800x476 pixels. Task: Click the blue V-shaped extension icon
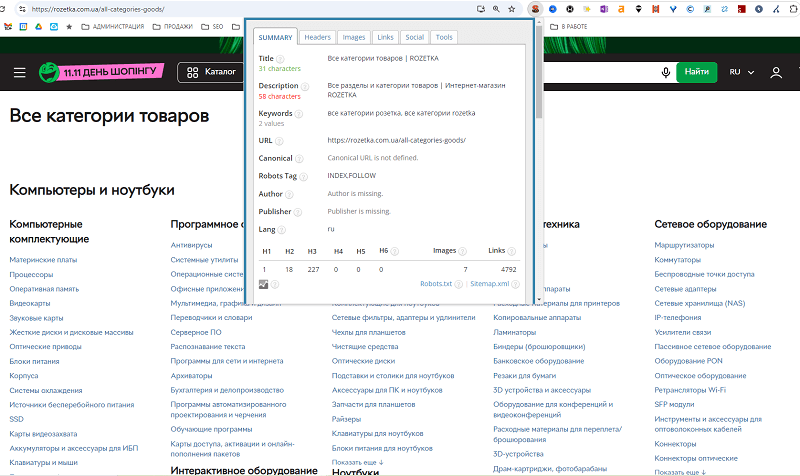[x=673, y=9]
